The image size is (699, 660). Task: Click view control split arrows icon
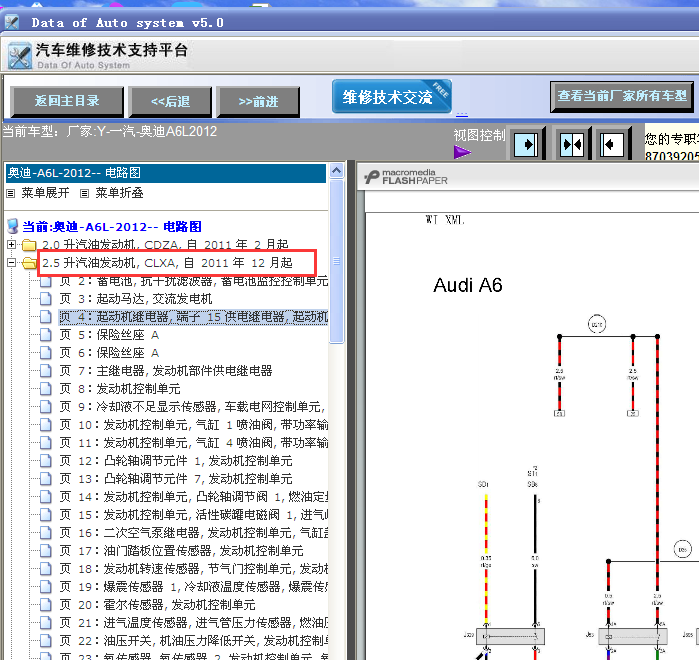point(572,144)
